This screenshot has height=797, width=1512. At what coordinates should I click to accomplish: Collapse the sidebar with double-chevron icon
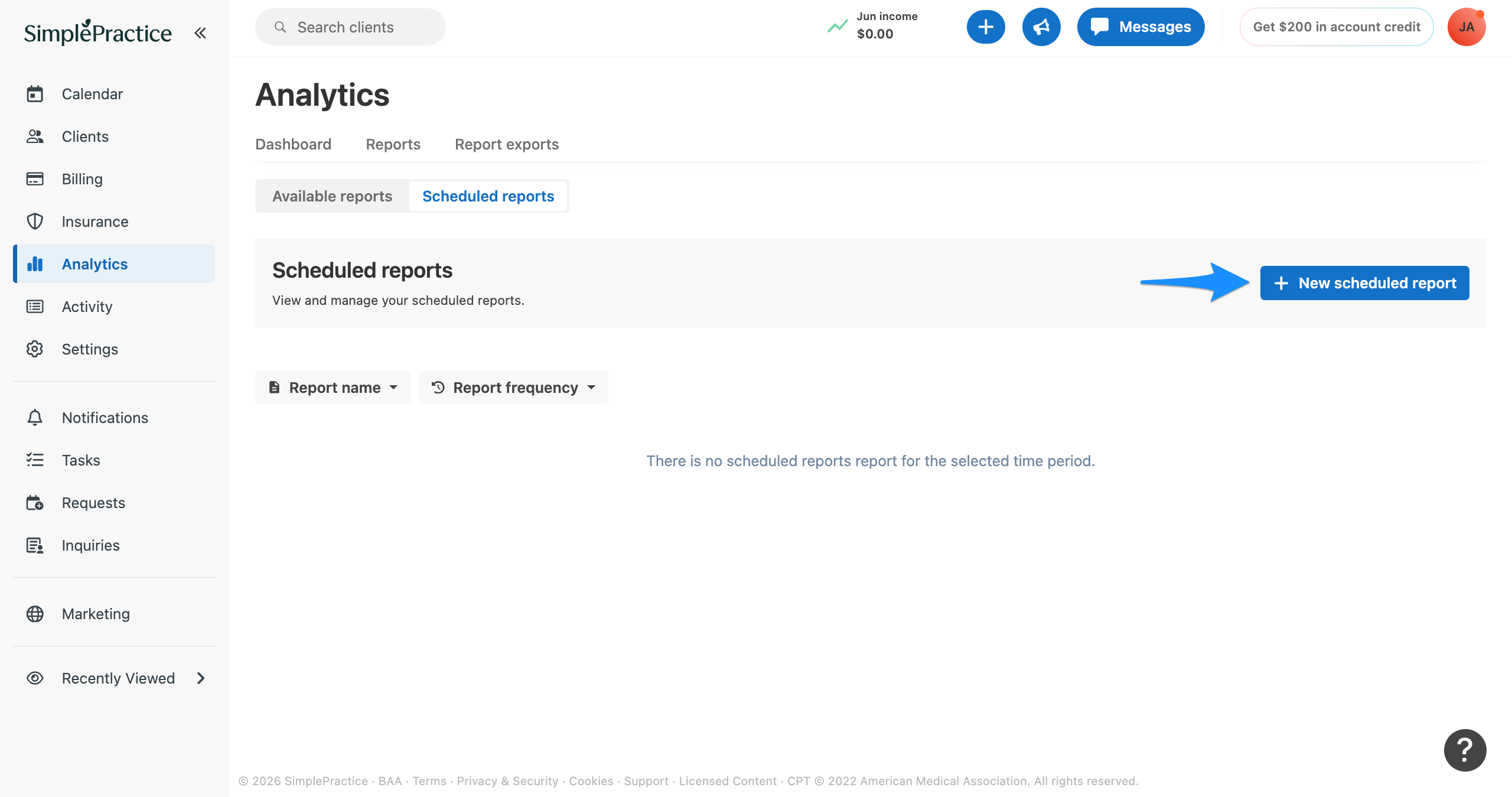click(x=200, y=33)
